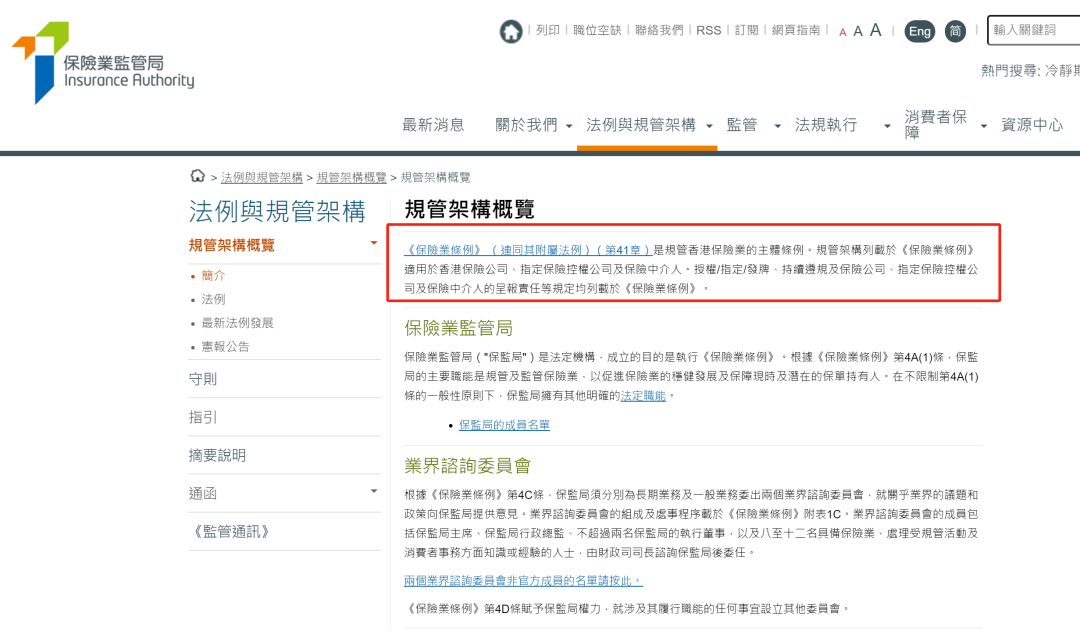Select the Eng language icon
This screenshot has width=1080, height=631.
(919, 31)
